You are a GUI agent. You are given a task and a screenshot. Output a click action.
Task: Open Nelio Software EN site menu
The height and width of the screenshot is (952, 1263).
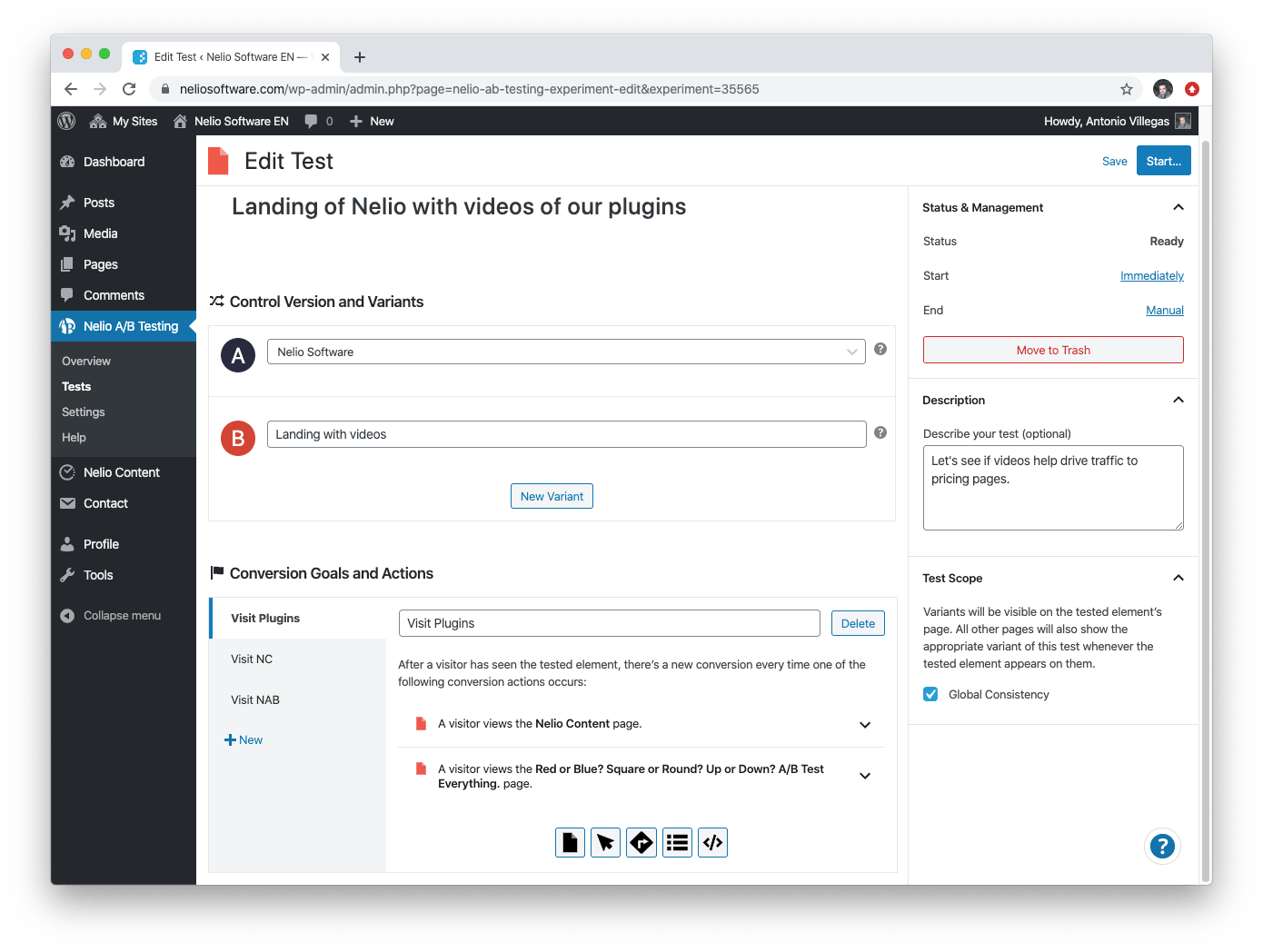pos(232,121)
